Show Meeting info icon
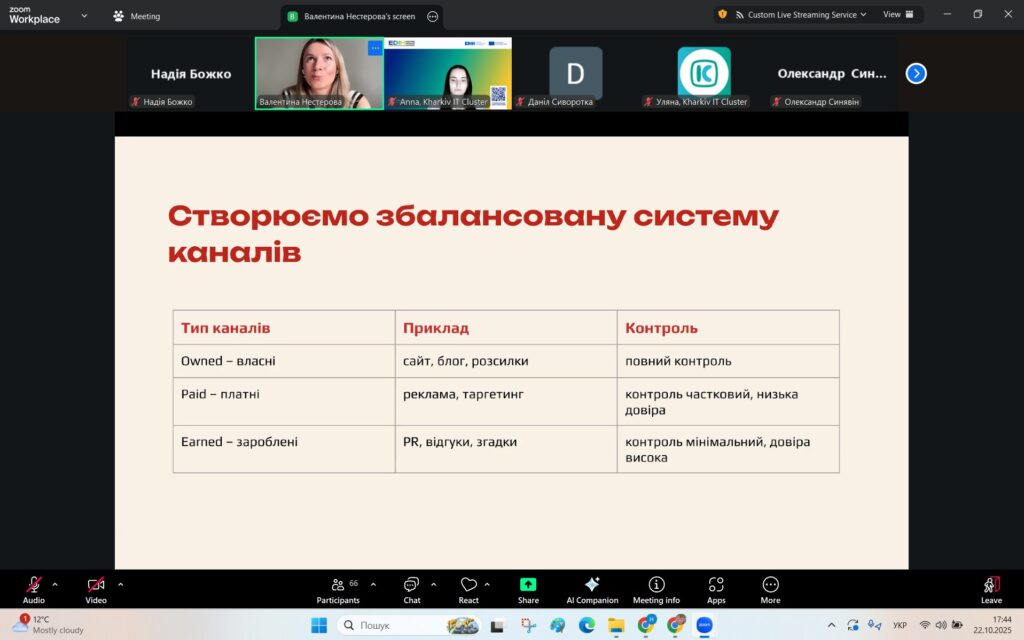The width and height of the screenshot is (1024, 640). pos(656,585)
